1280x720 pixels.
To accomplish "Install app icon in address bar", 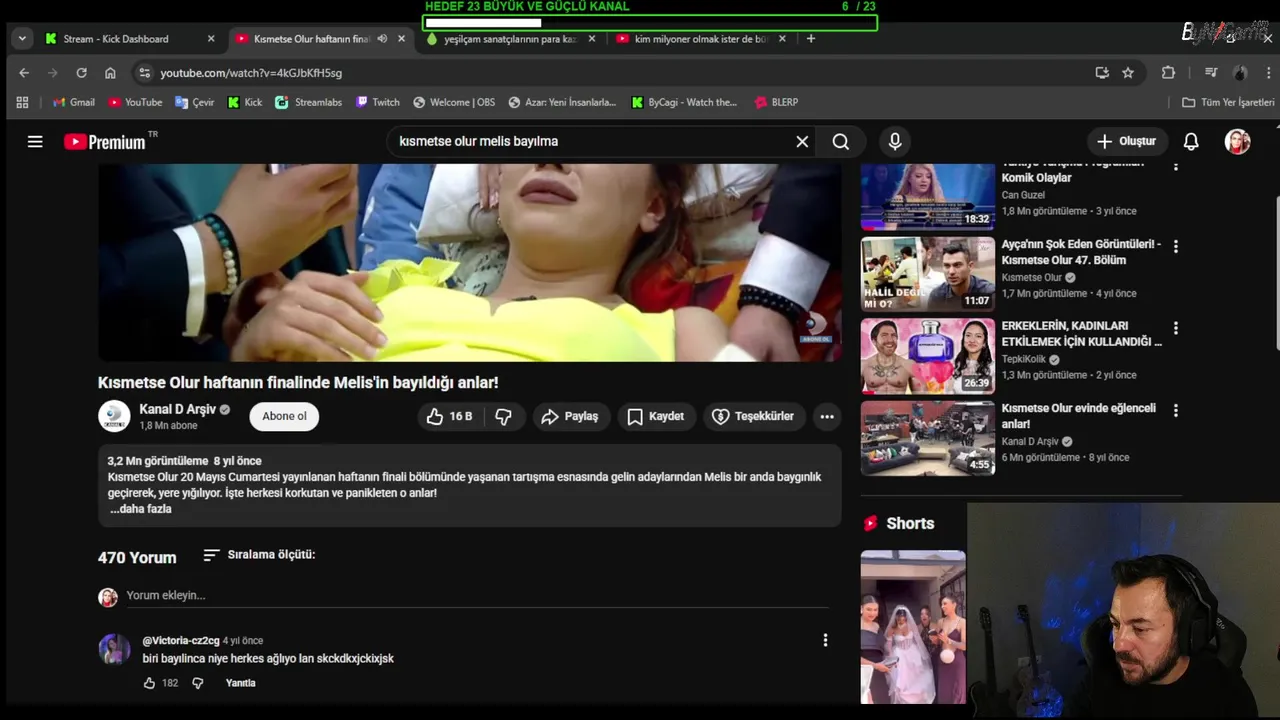I will point(1102,73).
